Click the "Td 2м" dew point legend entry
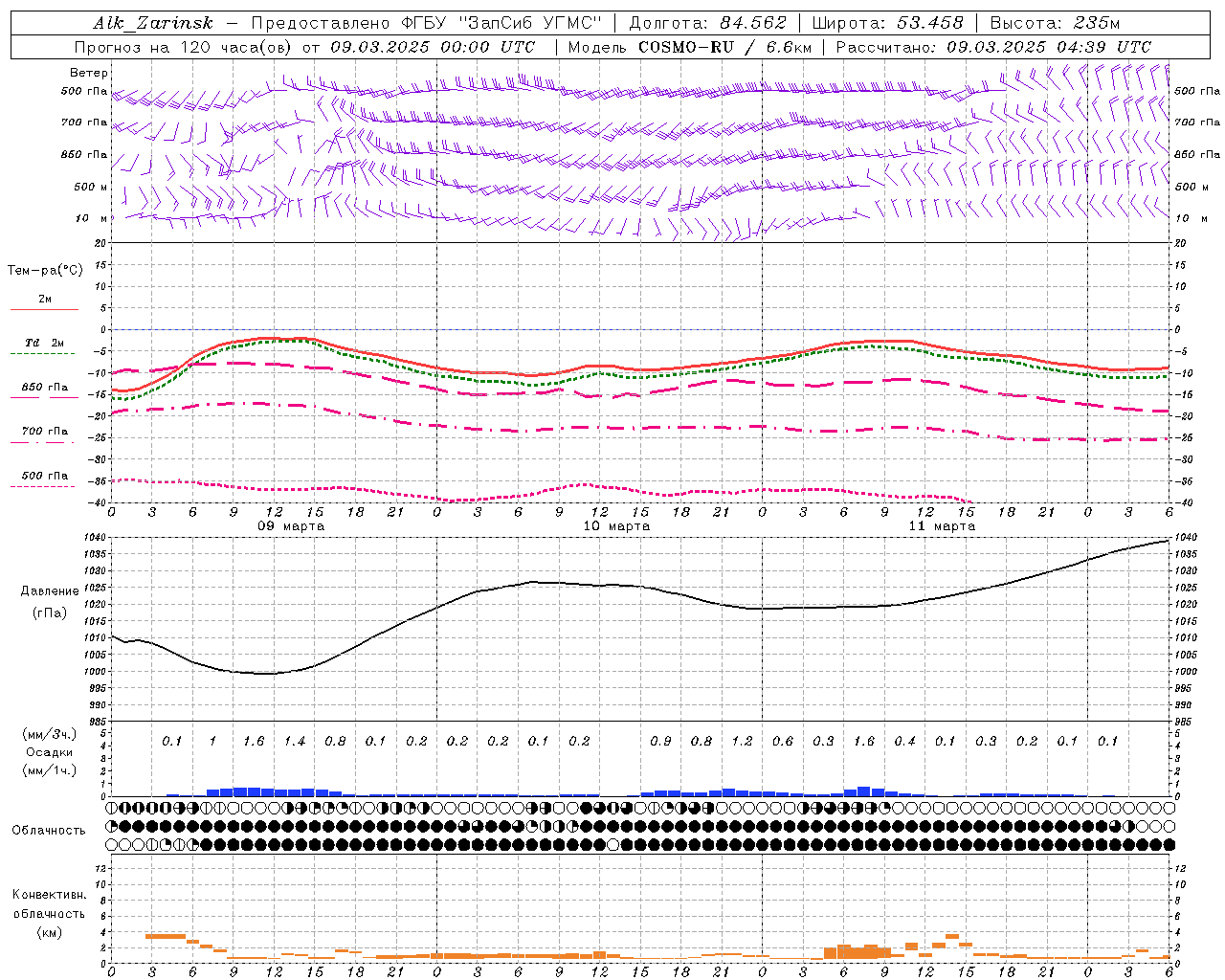 click(45, 343)
